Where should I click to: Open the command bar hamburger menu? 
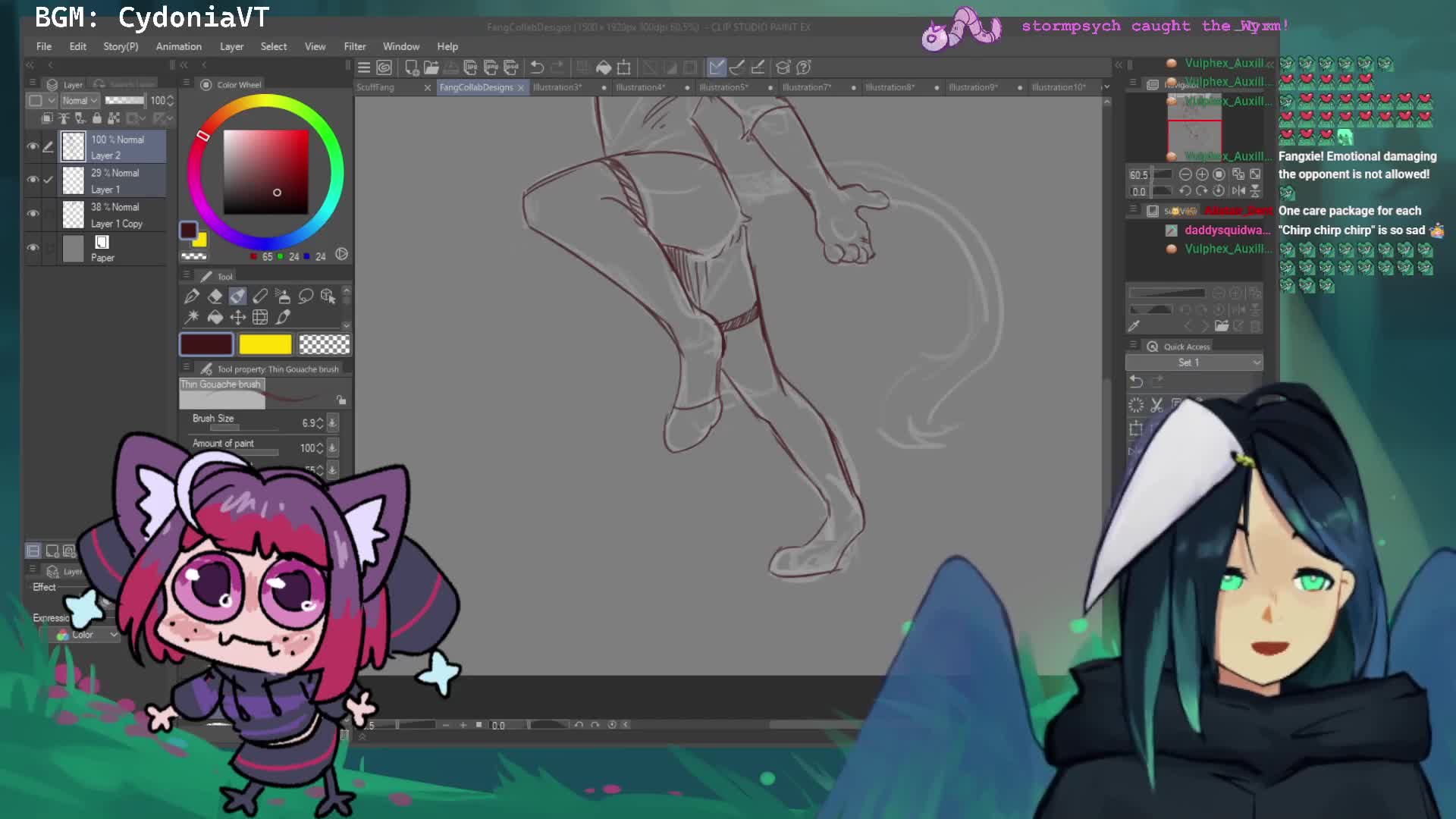coord(364,67)
